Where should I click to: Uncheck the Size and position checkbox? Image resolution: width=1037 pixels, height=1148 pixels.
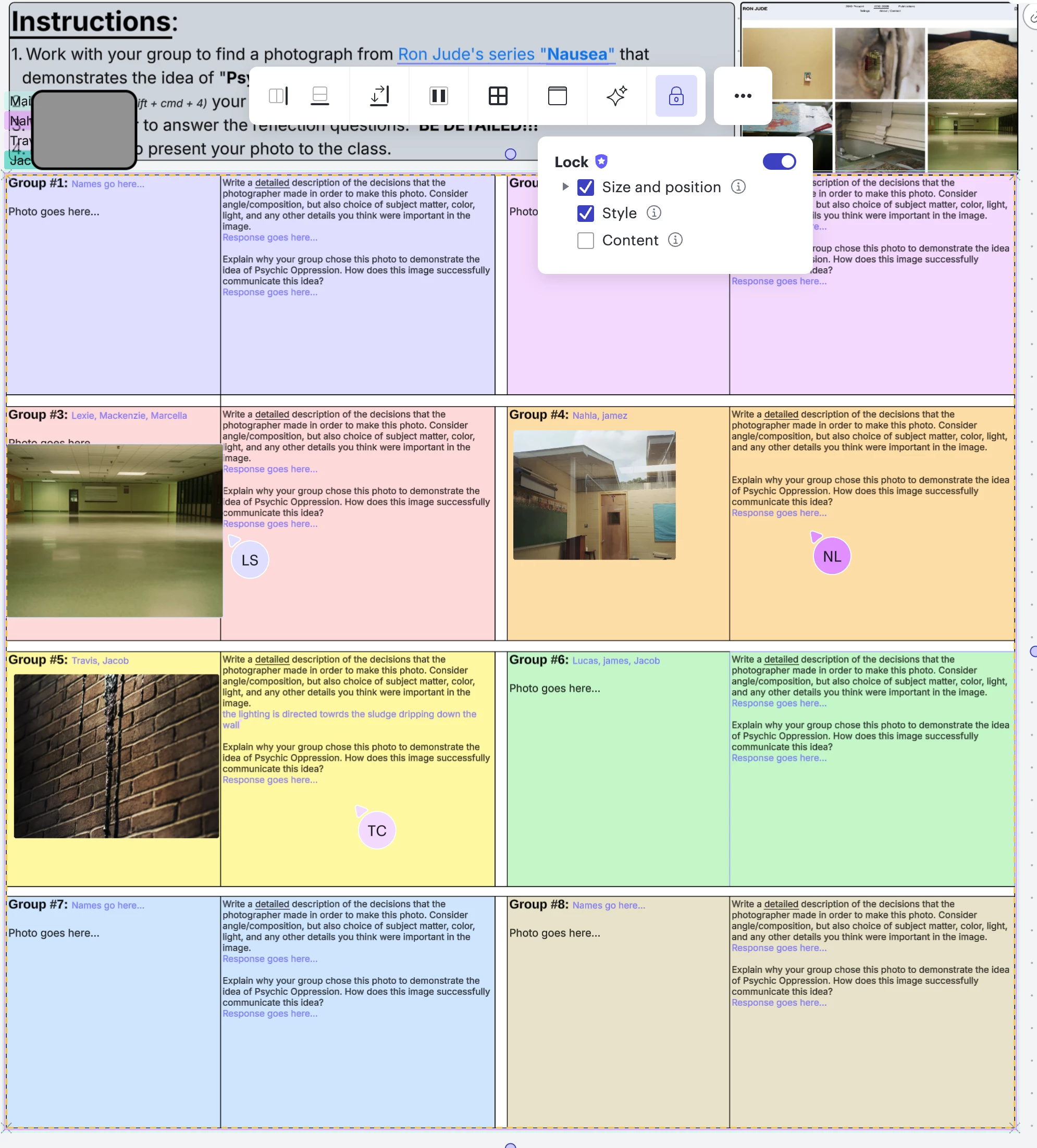pyautogui.click(x=585, y=188)
